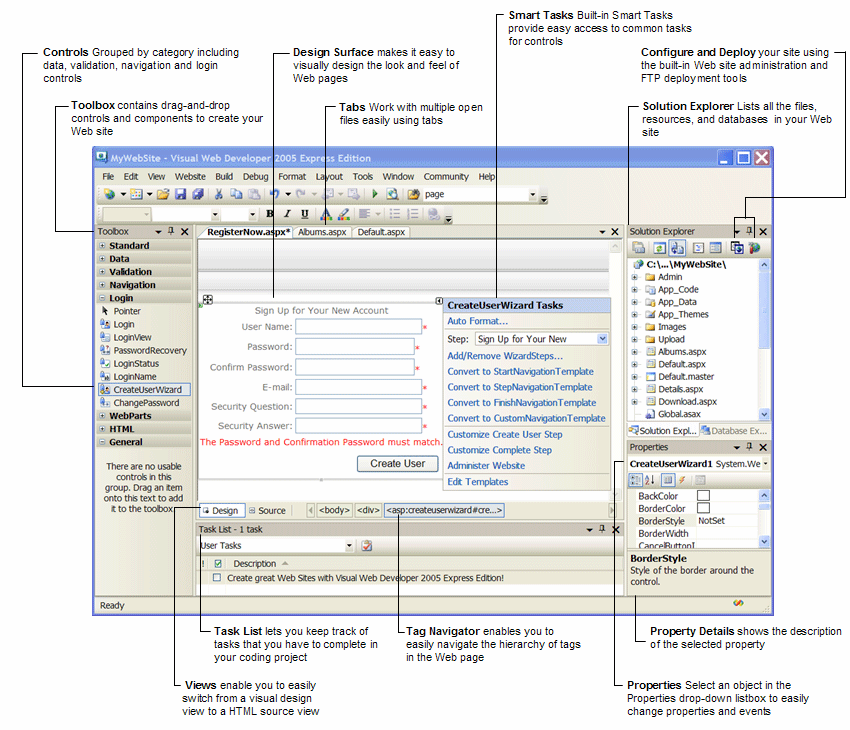The width and height of the screenshot is (850, 730).
Task: Click the Edit Templates link
Action: 478,482
